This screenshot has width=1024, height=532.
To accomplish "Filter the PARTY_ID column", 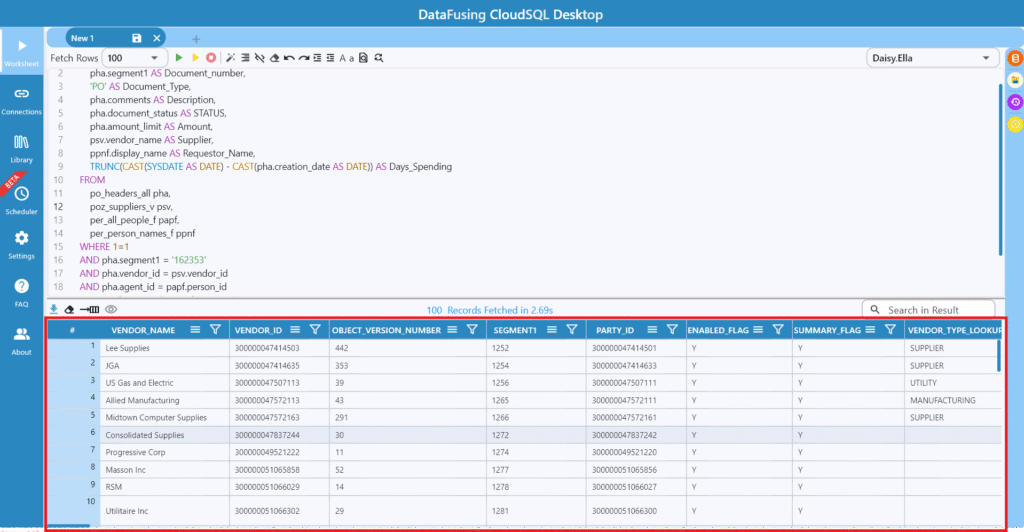I will [672, 330].
